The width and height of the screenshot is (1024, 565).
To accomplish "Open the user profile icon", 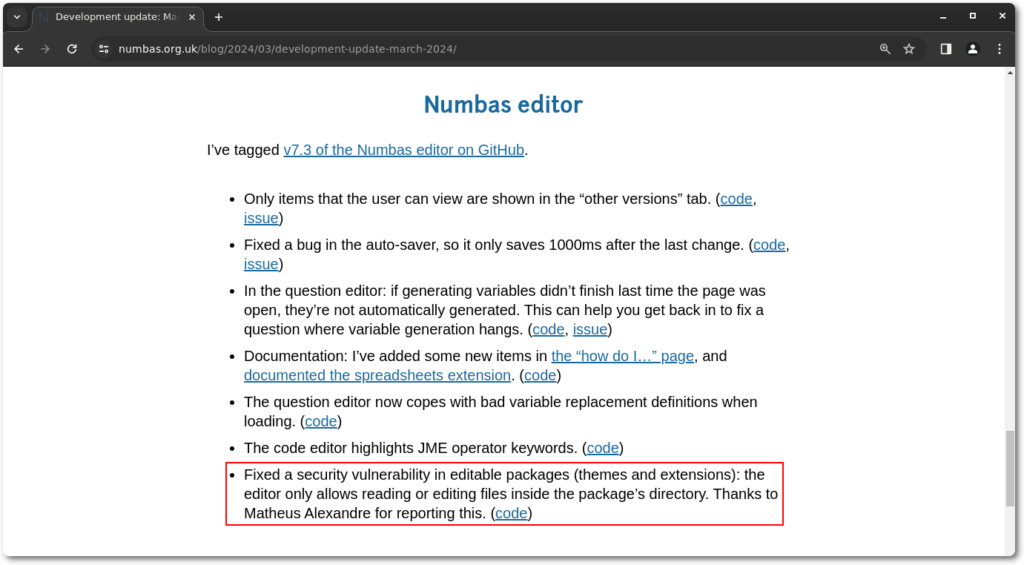I will point(972,49).
